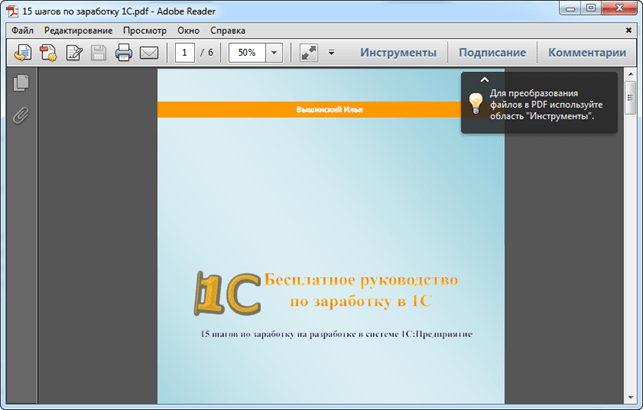Click the vertical scrollbar thumb
643x410 pixels.
(630, 98)
